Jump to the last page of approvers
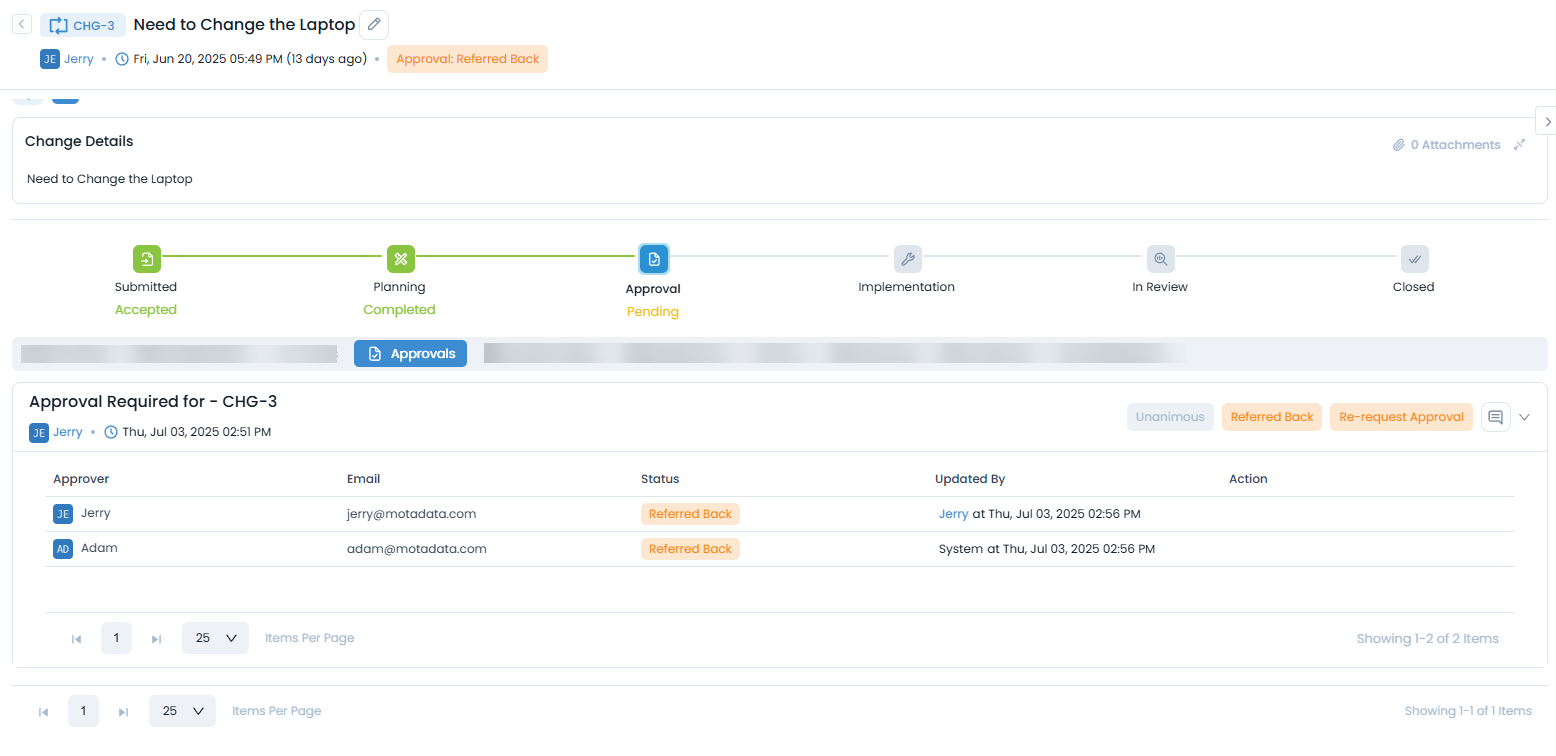 tap(156, 637)
